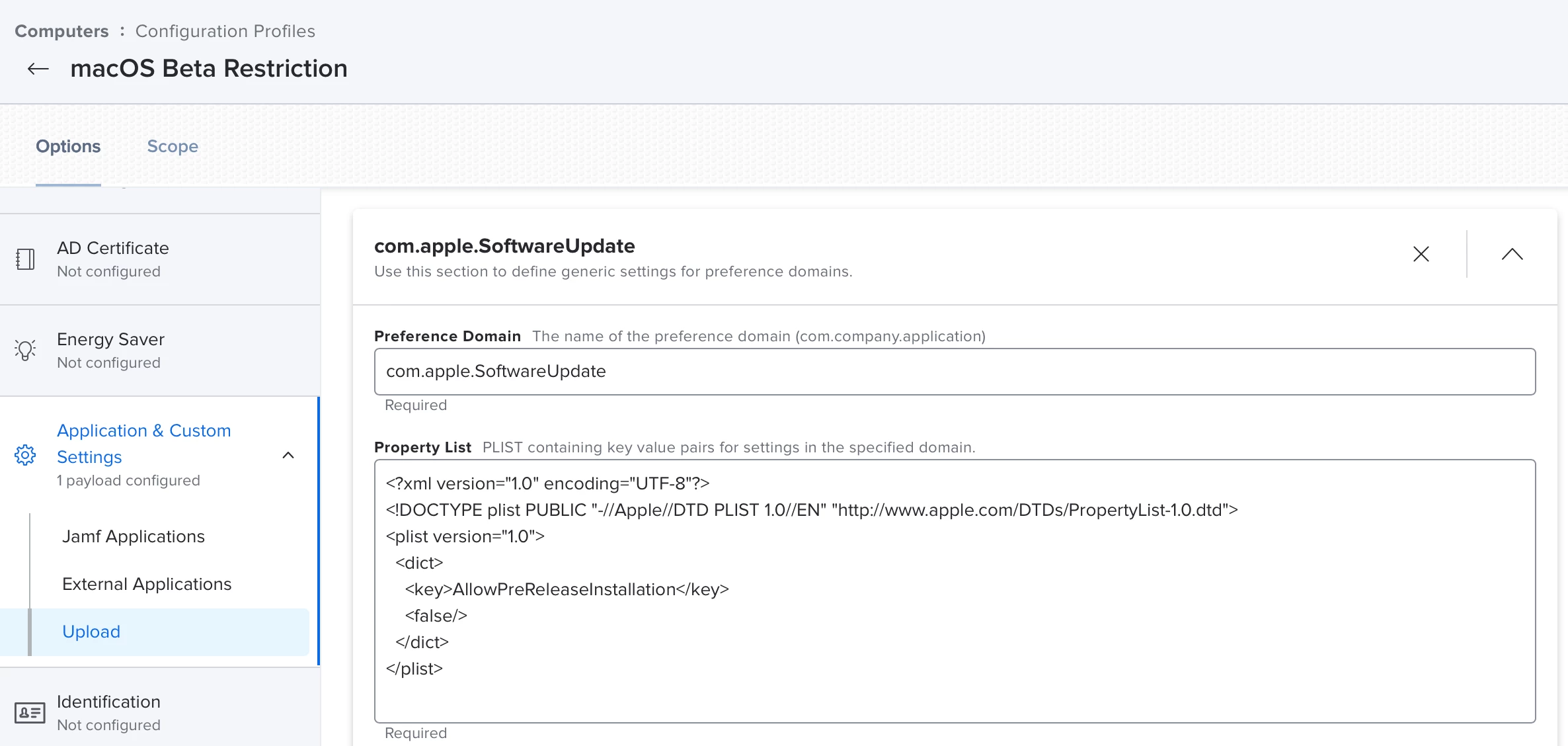The image size is (1568, 746).
Task: Click the Identification card icon
Action: [x=30, y=712]
